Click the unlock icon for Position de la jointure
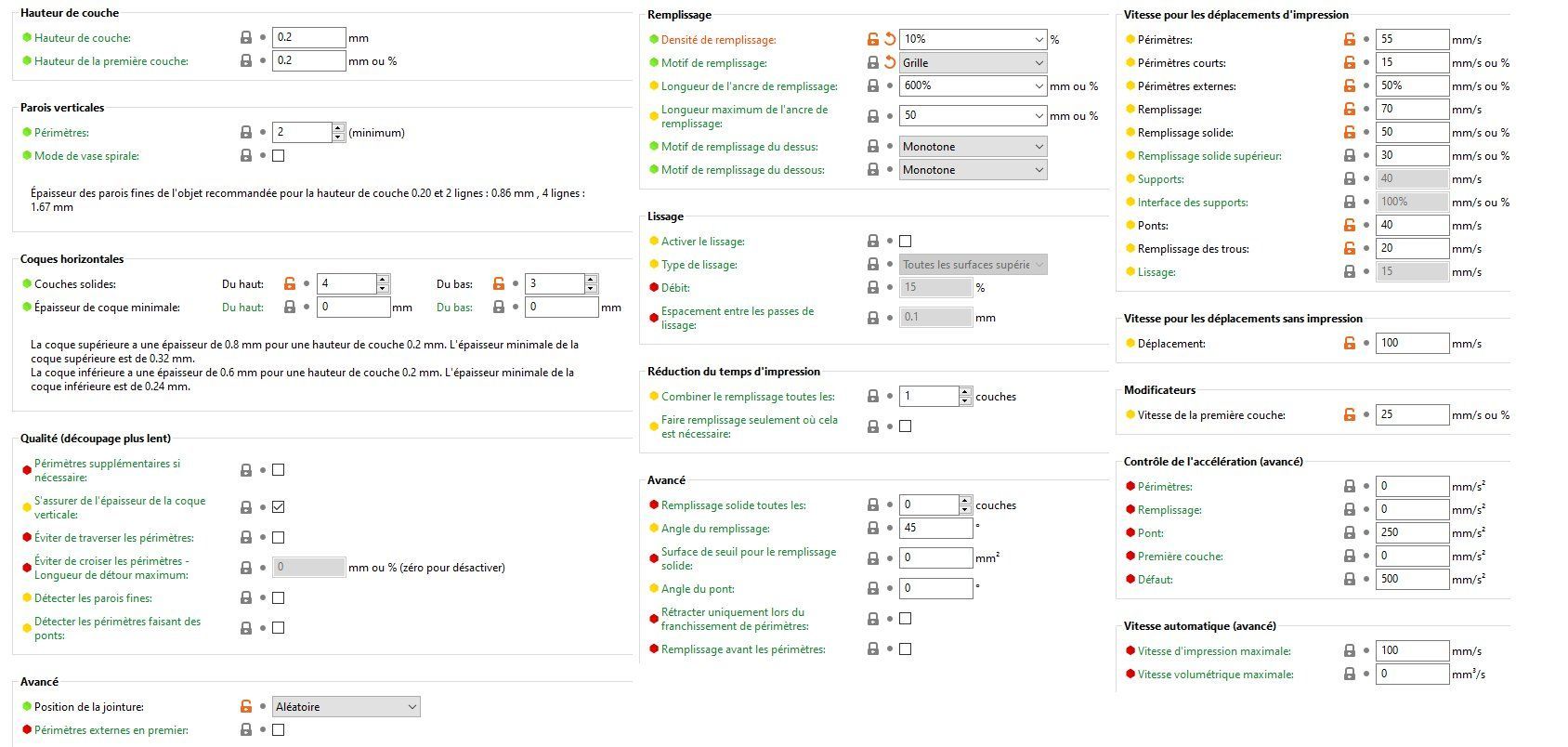The image size is (1568, 747). (246, 707)
